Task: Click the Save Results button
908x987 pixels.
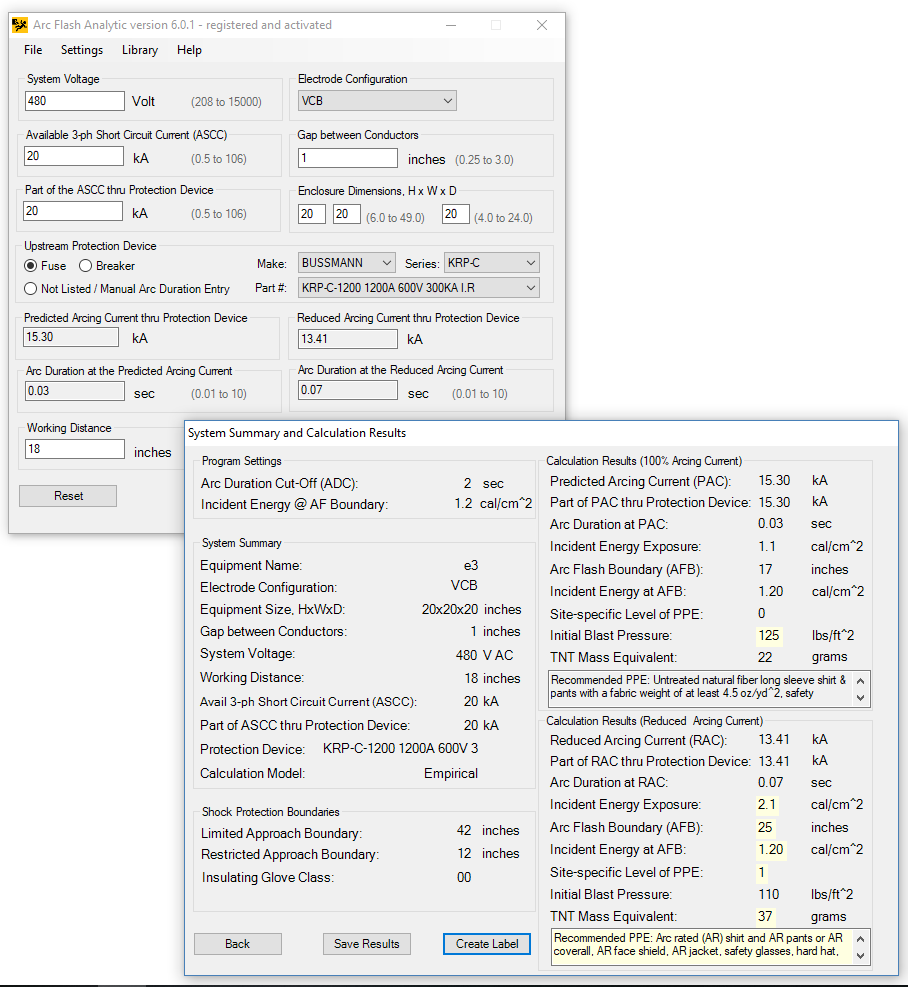Action: pyautogui.click(x=367, y=944)
